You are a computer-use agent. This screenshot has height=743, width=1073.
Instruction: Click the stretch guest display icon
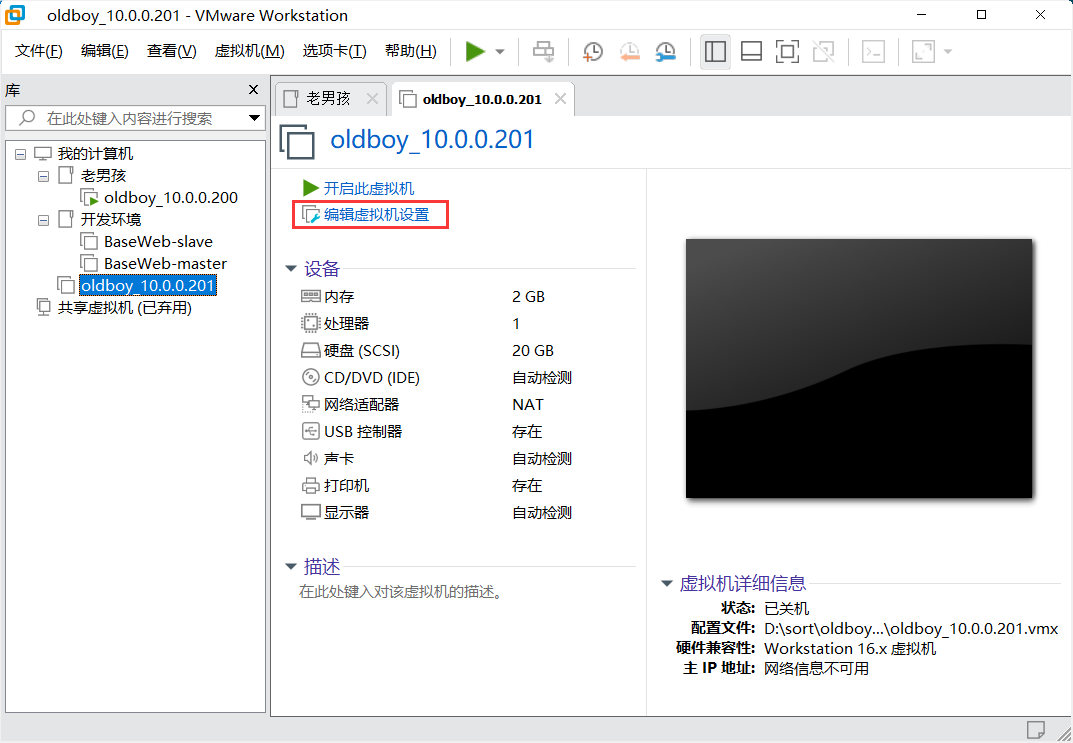pos(923,51)
